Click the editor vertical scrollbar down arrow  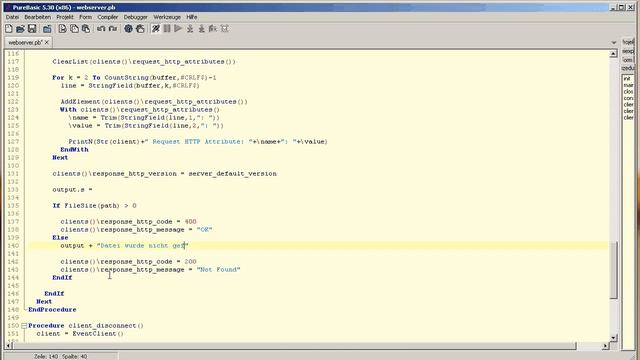613,338
